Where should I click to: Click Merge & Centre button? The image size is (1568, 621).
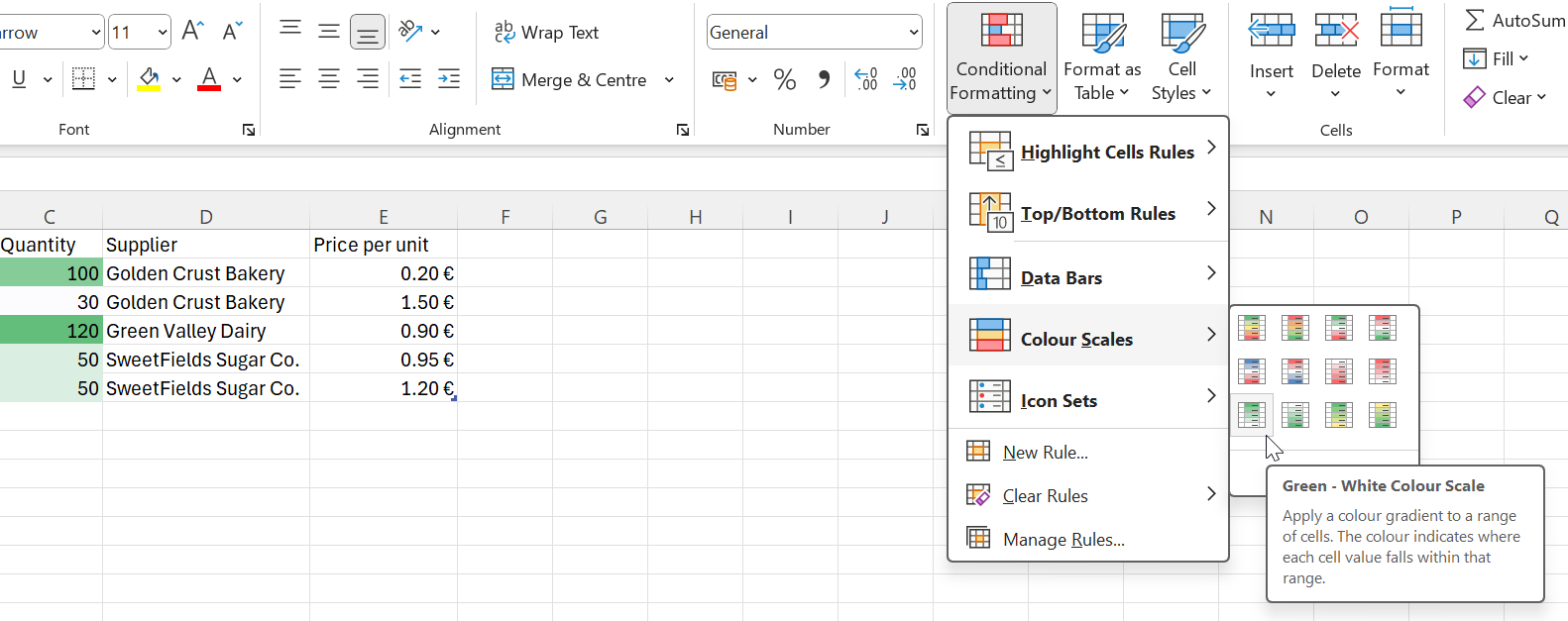click(x=570, y=79)
